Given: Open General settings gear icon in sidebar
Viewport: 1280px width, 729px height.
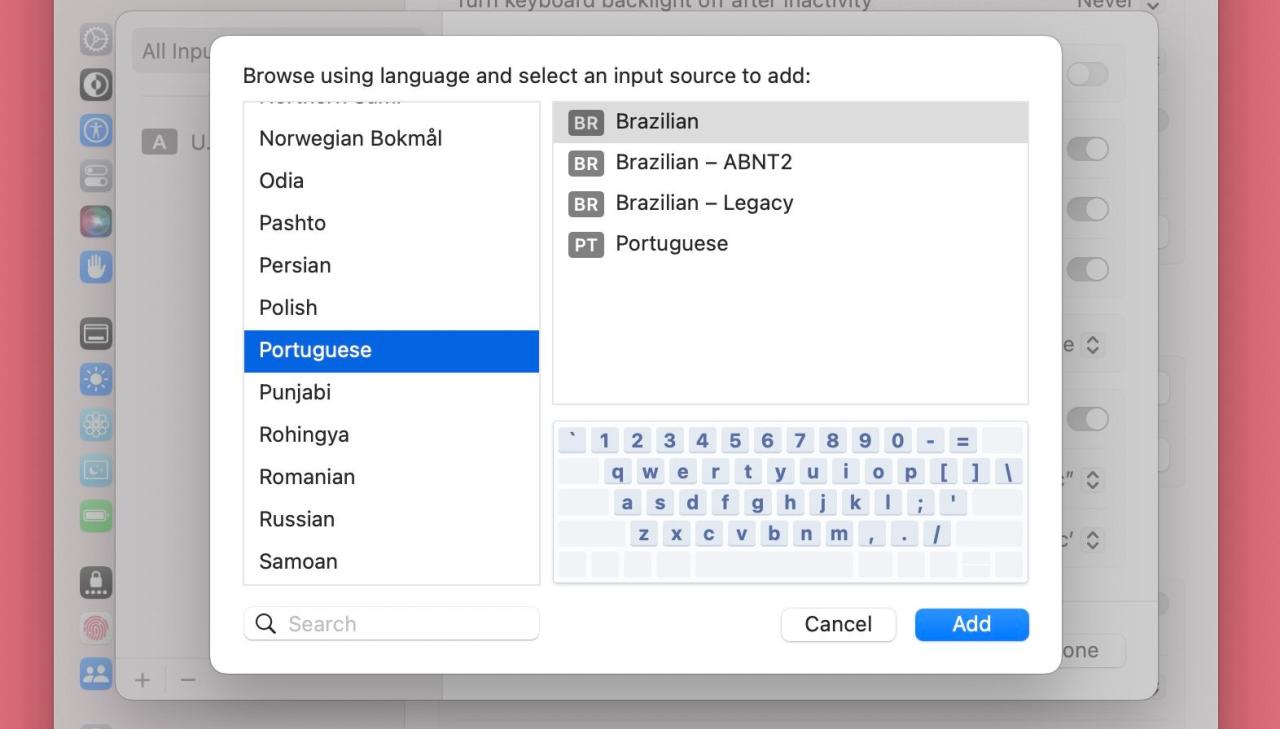Looking at the screenshot, I should 96,39.
